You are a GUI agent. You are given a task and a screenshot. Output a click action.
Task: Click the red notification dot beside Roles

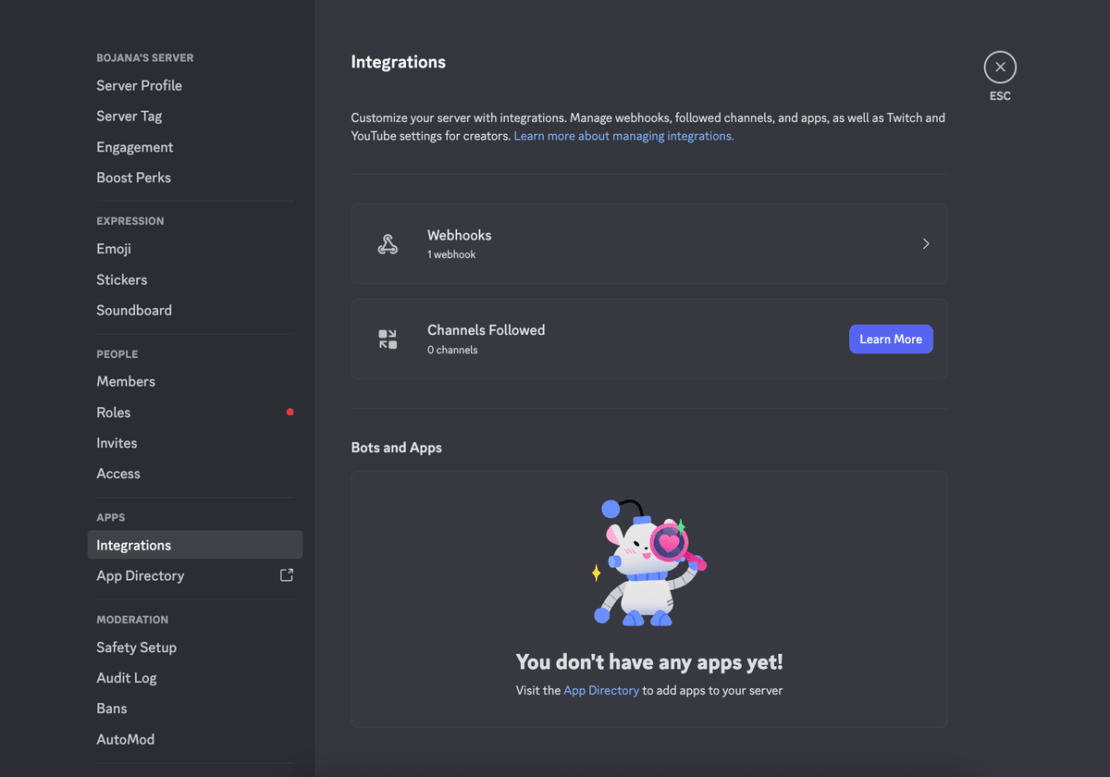coord(290,411)
